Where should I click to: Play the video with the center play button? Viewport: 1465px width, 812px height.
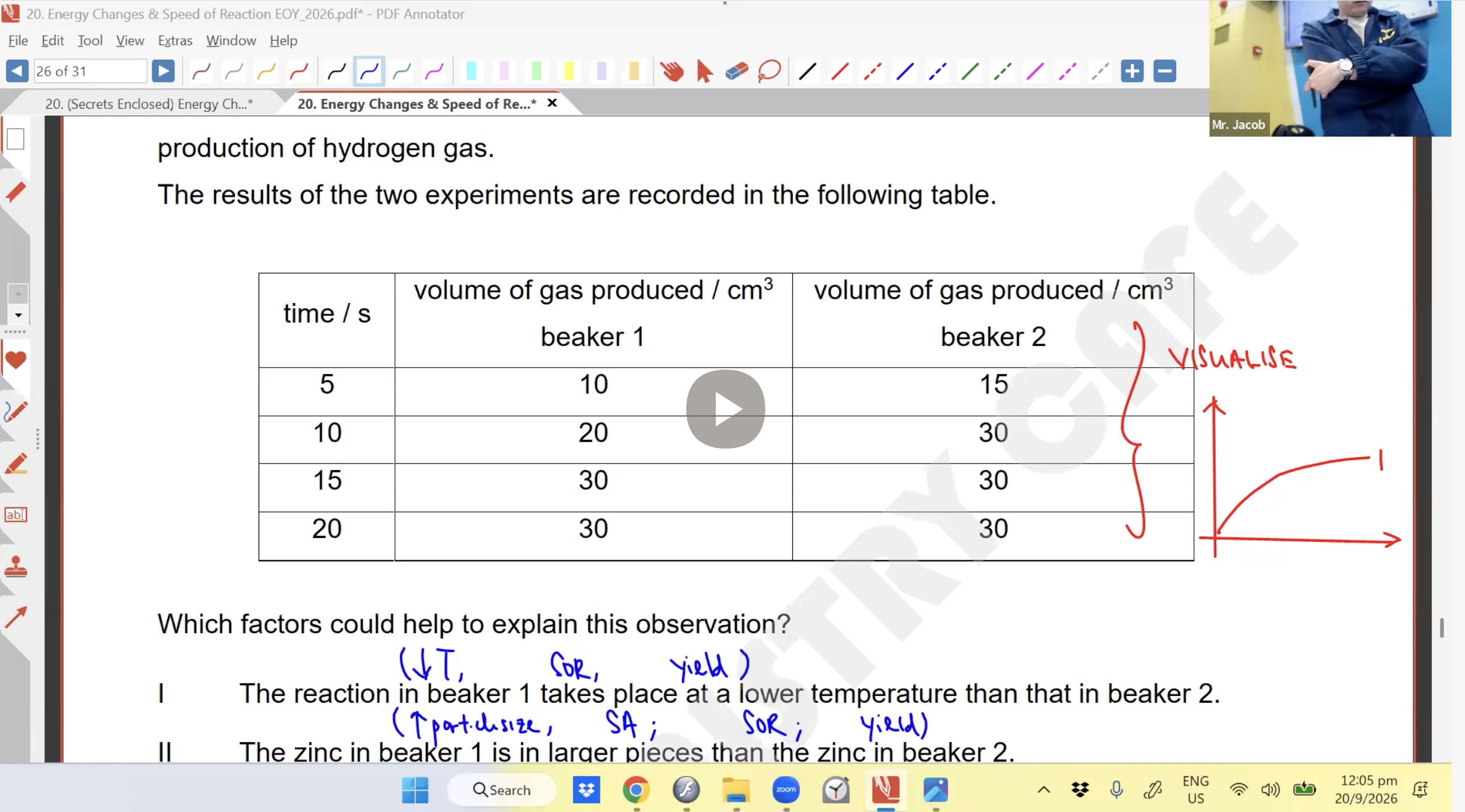725,409
